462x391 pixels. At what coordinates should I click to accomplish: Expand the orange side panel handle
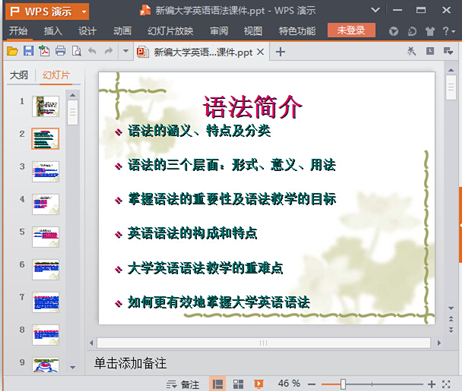coord(460,225)
